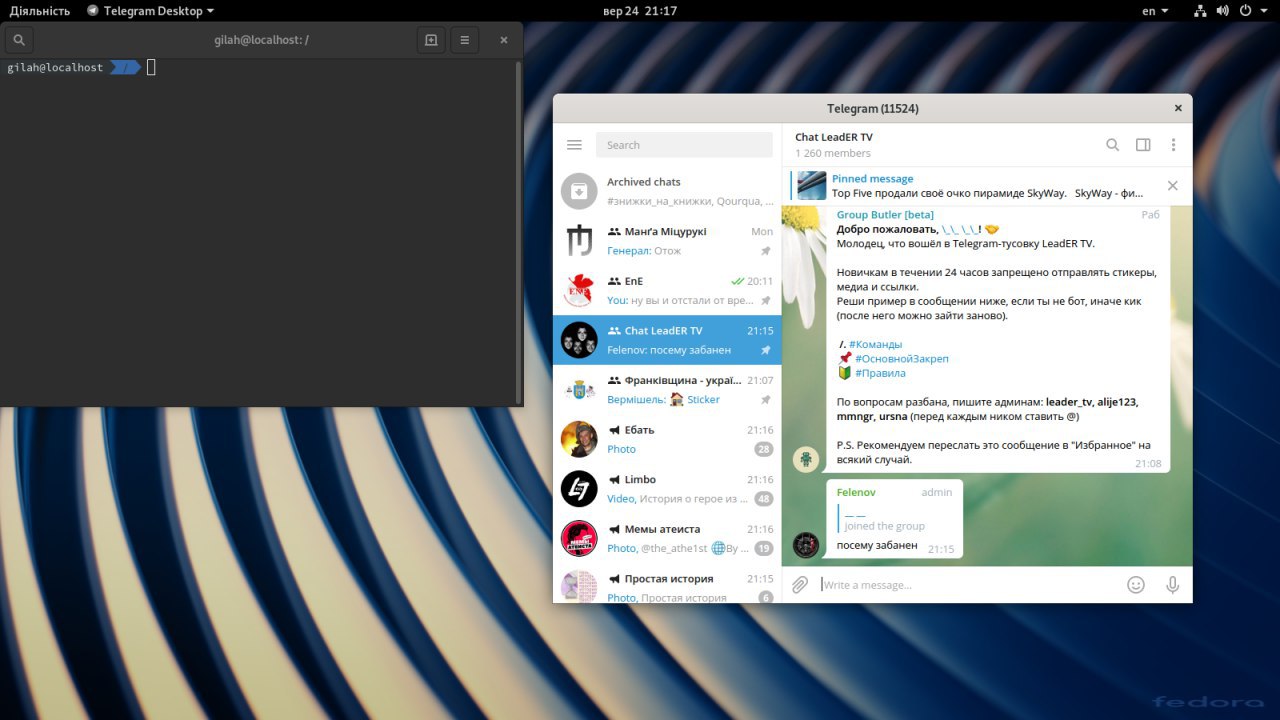Click pin icon on Chat LeadER TV row
This screenshot has width=1280, height=720.
click(x=766, y=350)
